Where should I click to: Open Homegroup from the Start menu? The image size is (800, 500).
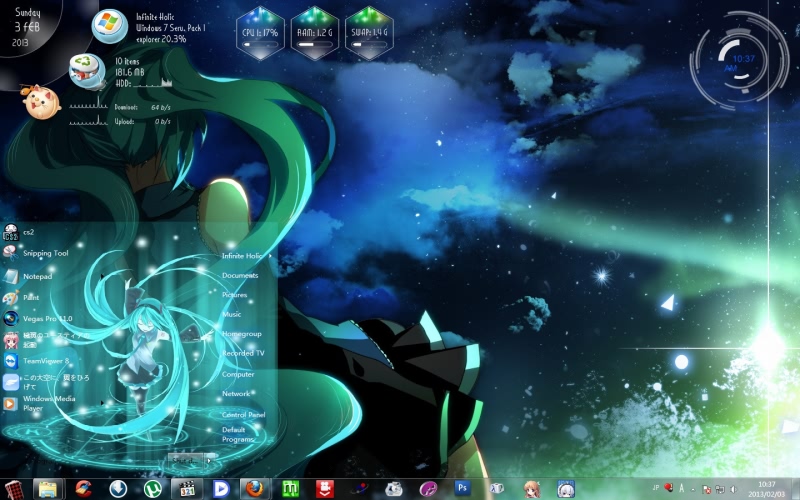241,334
